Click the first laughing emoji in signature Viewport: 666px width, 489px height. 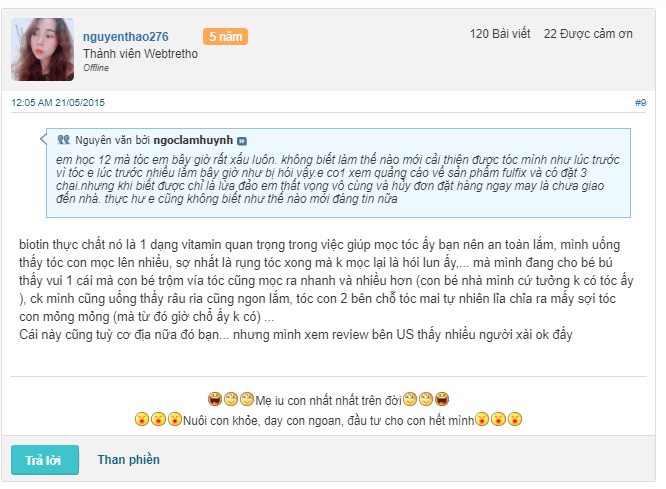point(215,399)
